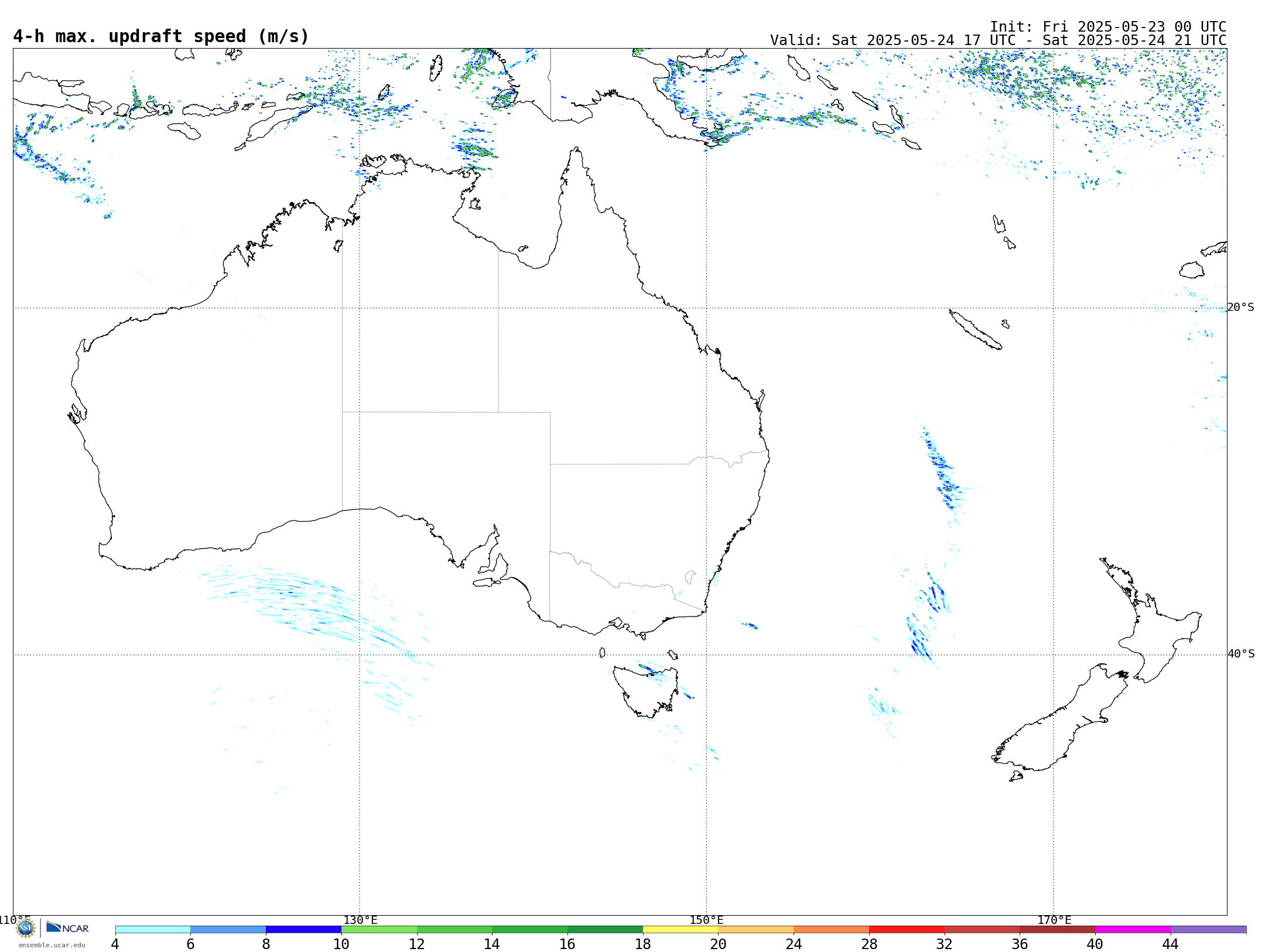The height and width of the screenshot is (952, 1265).
Task: Click the NCAR logo
Action: pos(67,927)
